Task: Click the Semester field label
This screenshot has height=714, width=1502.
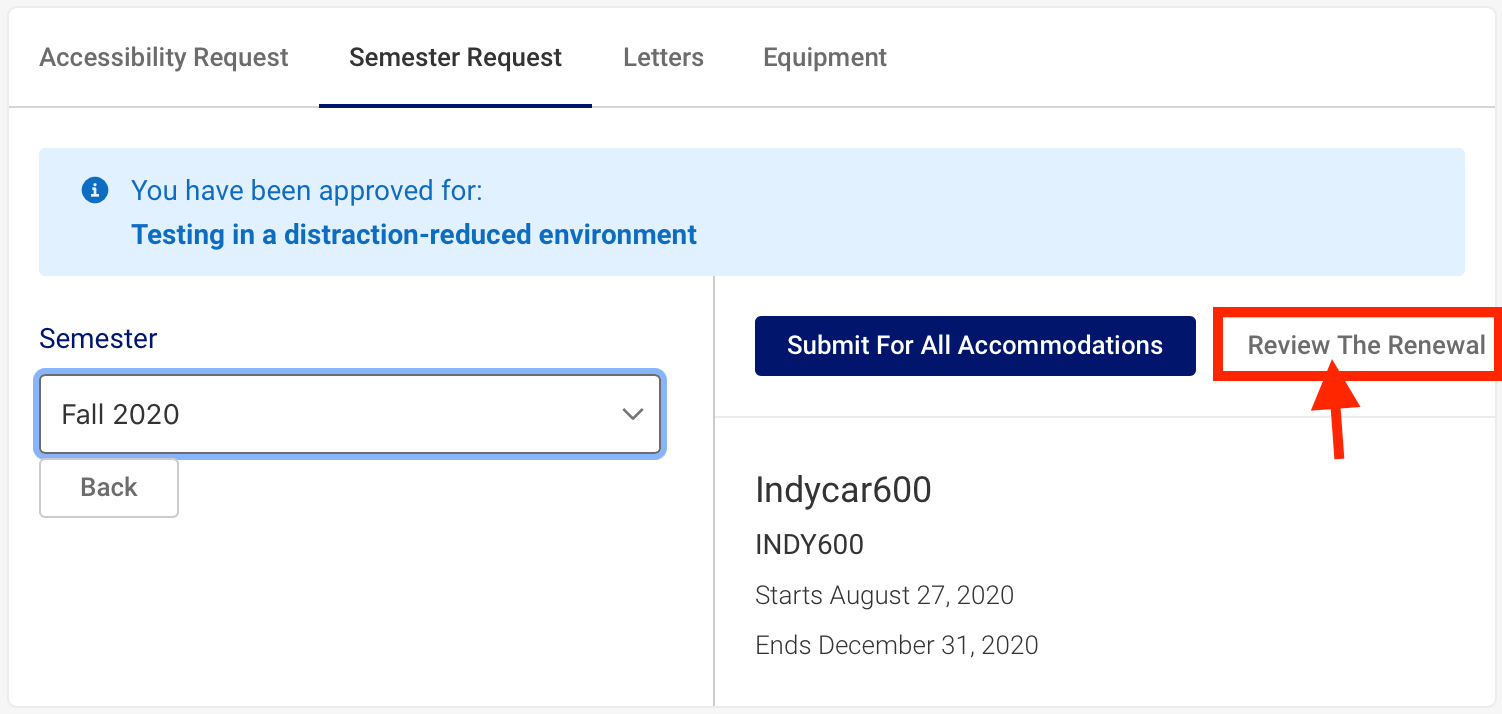Action: [x=98, y=338]
